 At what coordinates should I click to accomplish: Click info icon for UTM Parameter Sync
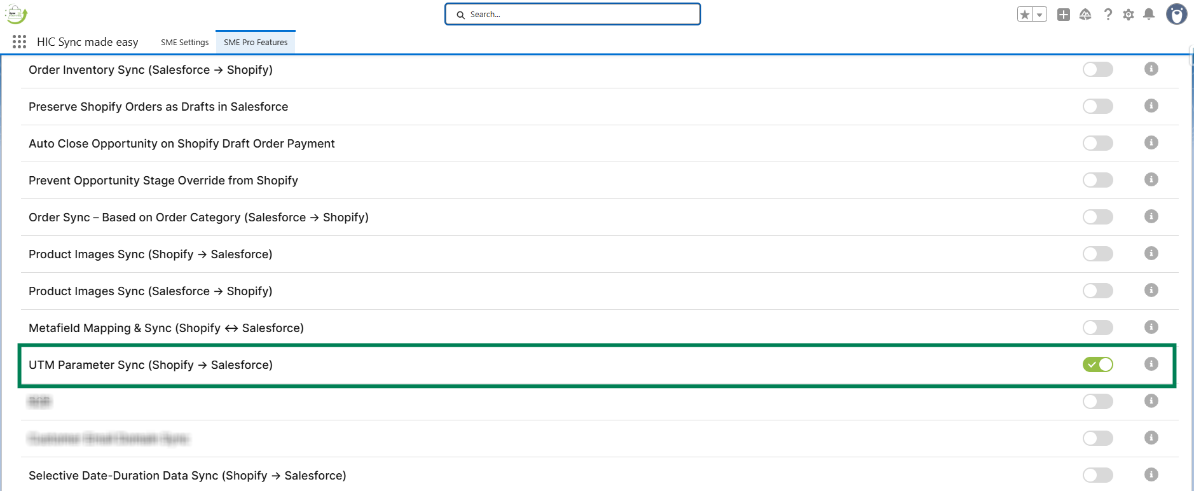[1151, 364]
